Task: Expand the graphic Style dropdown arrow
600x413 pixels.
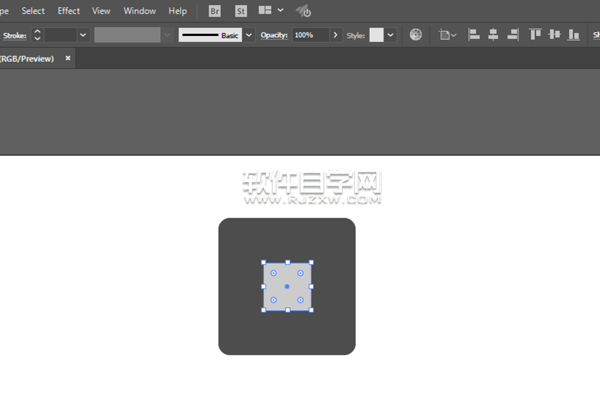Action: pyautogui.click(x=390, y=35)
